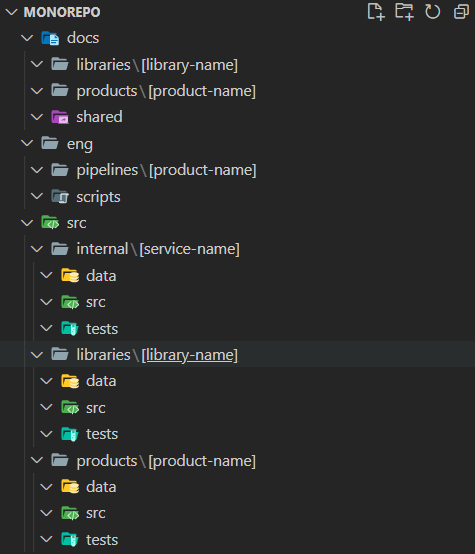Click the purple shared folder icon
Screen dimensions: 475x554
(60, 117)
